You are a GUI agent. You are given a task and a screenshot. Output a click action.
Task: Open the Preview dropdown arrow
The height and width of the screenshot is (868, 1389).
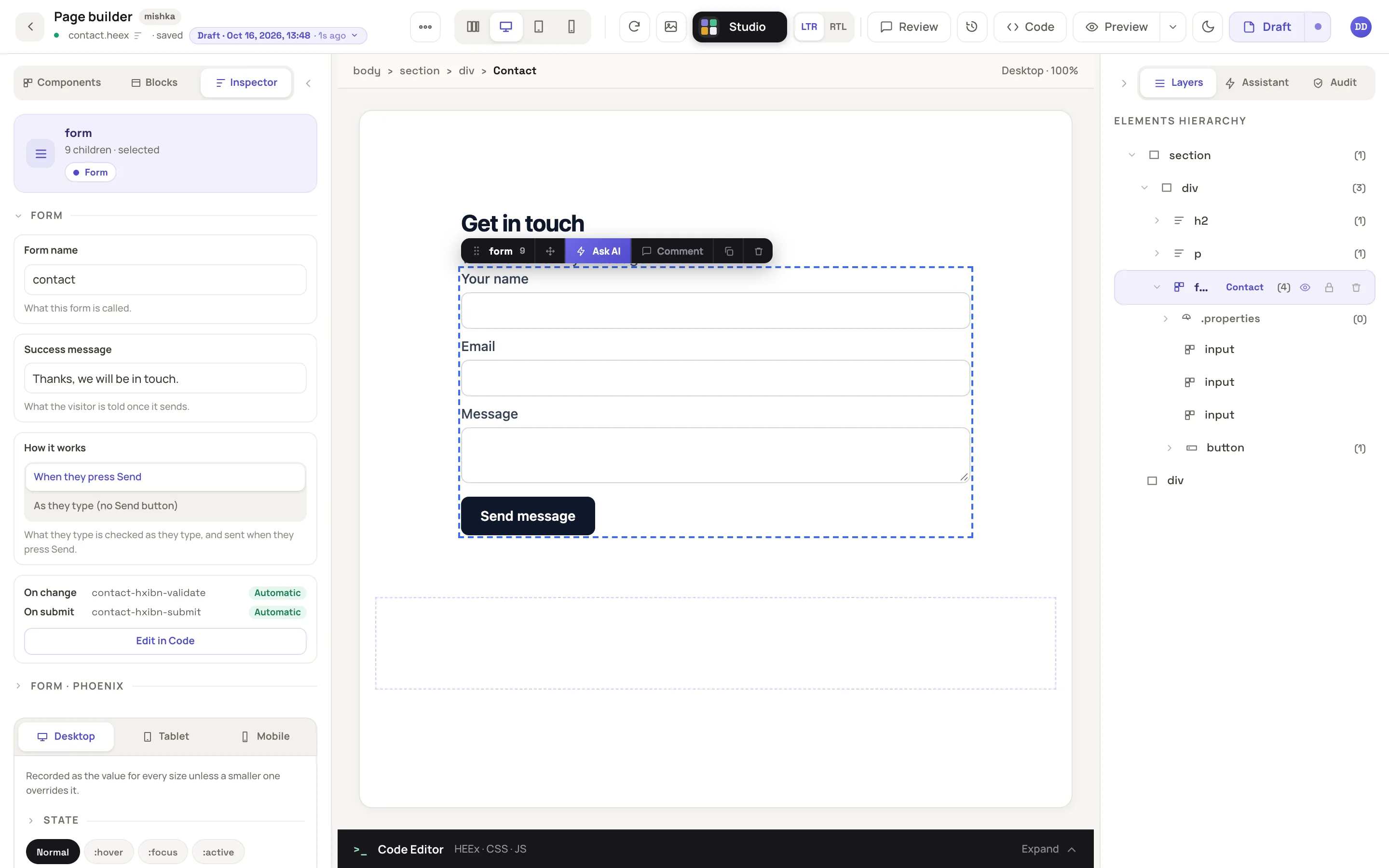[1172, 27]
